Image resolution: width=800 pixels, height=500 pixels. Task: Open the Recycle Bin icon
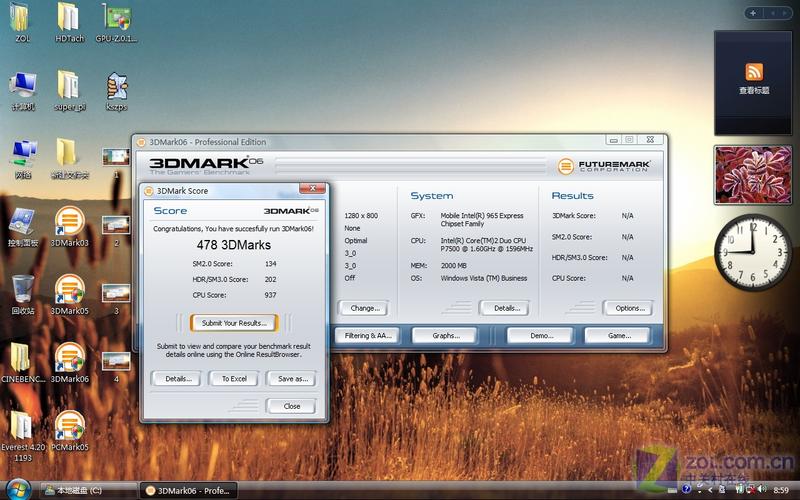coord(23,295)
